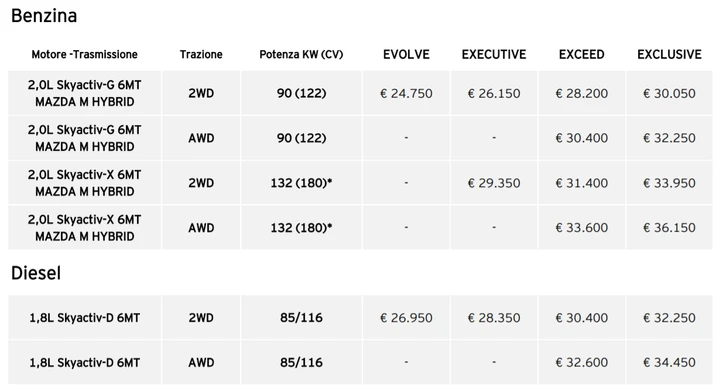Select the € 33.600 EXCEED price

[x=582, y=227]
